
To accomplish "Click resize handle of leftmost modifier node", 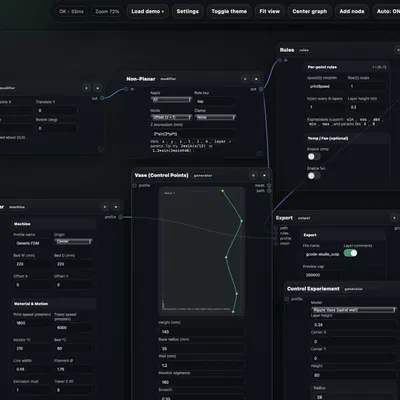I will click(100, 149).
